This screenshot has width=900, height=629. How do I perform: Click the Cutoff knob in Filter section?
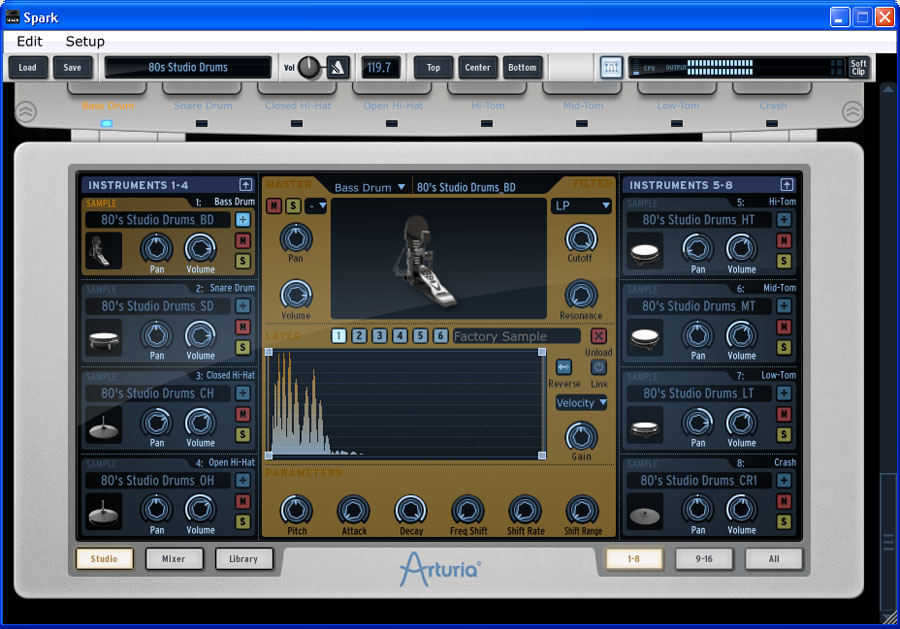(x=580, y=238)
